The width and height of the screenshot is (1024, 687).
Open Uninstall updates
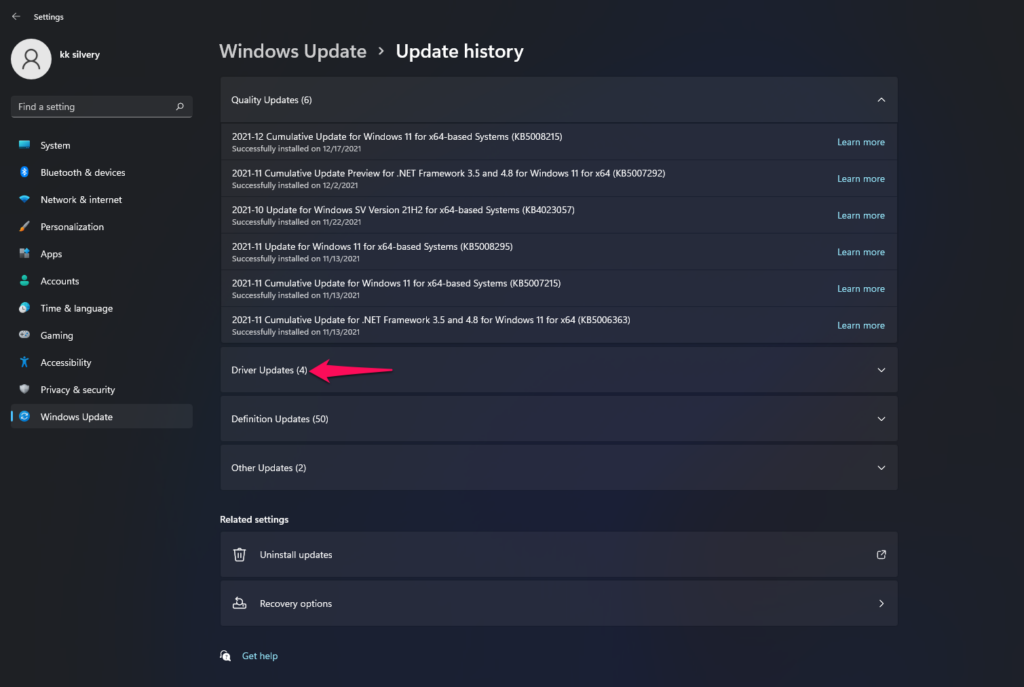[x=558, y=554]
